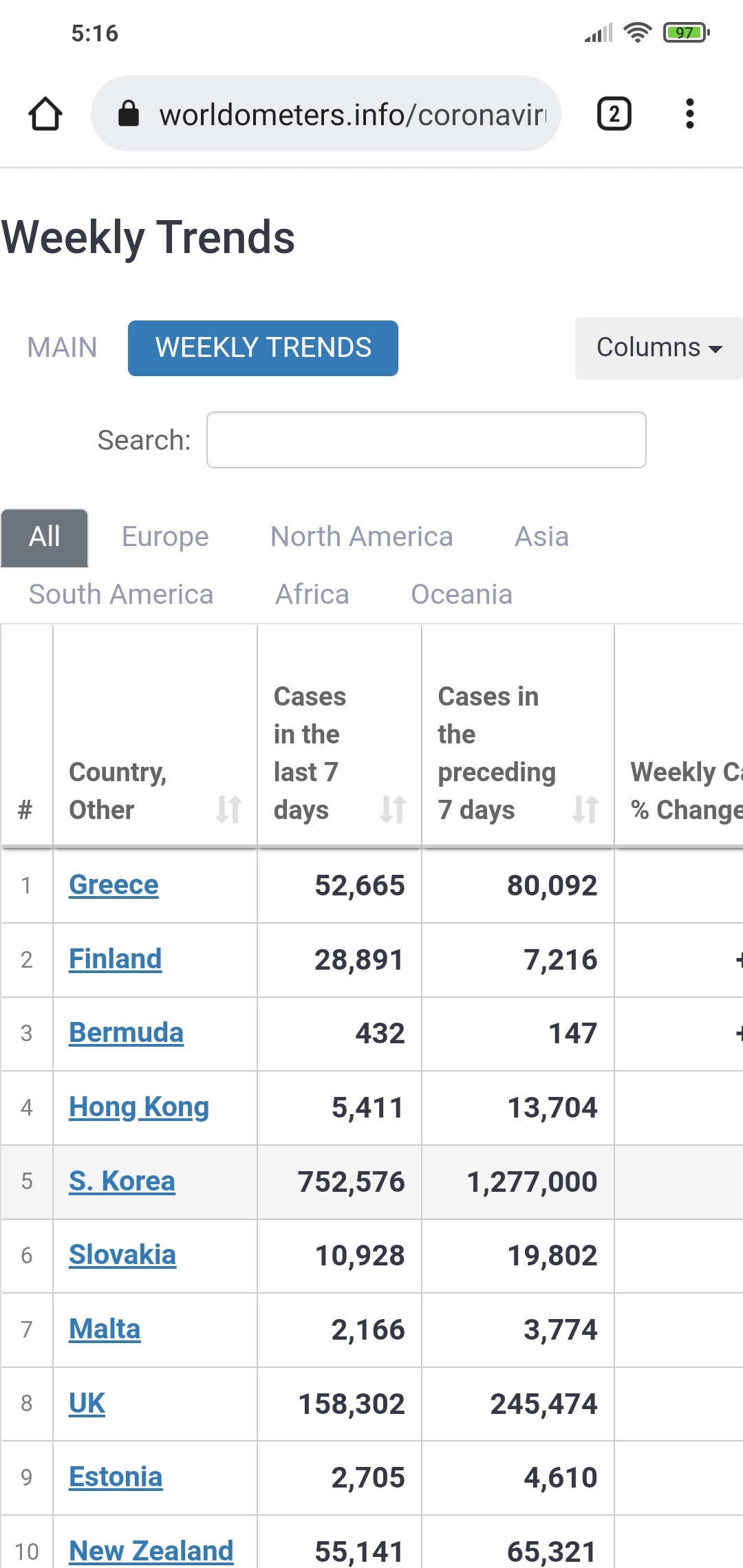The image size is (743, 1568).
Task: Click the Search input field
Action: click(x=426, y=440)
